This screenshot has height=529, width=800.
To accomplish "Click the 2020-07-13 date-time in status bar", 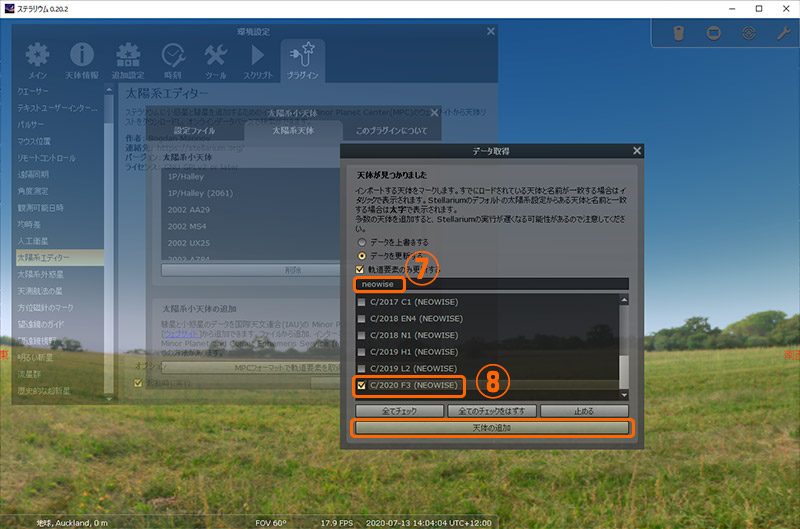I will point(429,523).
